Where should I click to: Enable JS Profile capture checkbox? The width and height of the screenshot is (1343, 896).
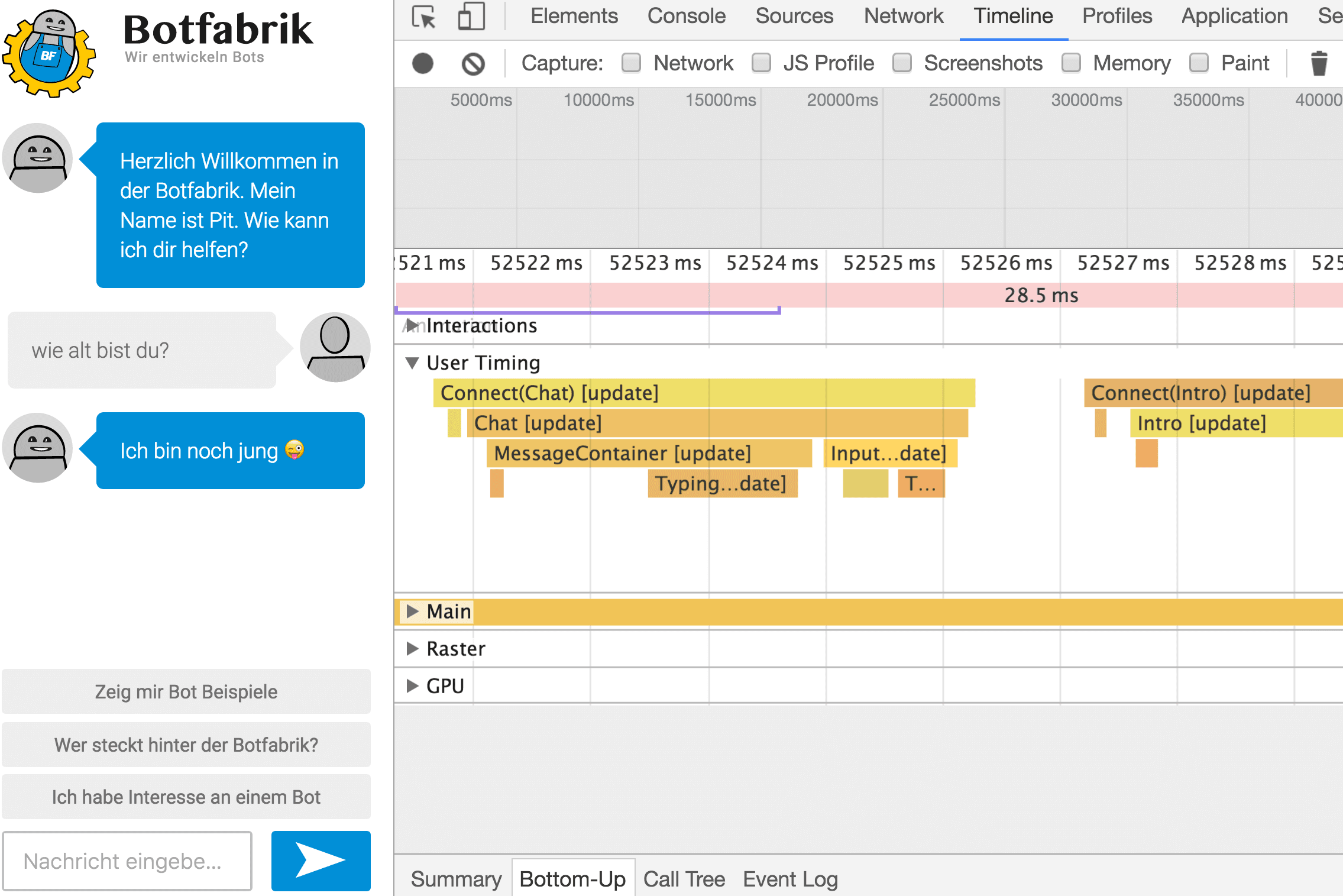[x=761, y=63]
